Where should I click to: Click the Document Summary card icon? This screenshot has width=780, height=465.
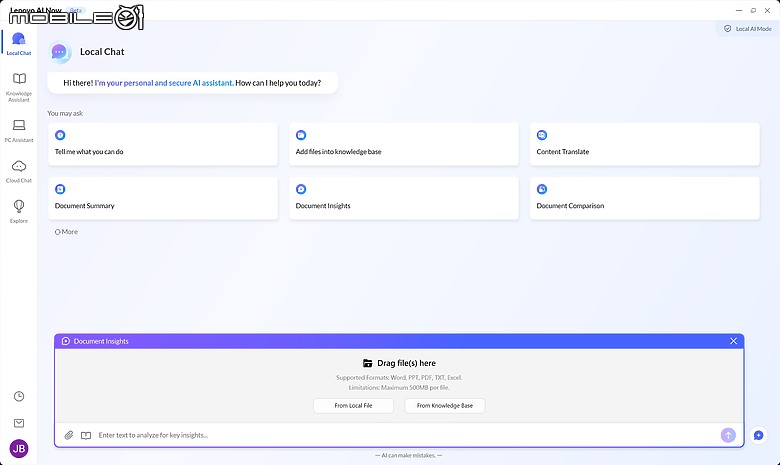(60, 189)
